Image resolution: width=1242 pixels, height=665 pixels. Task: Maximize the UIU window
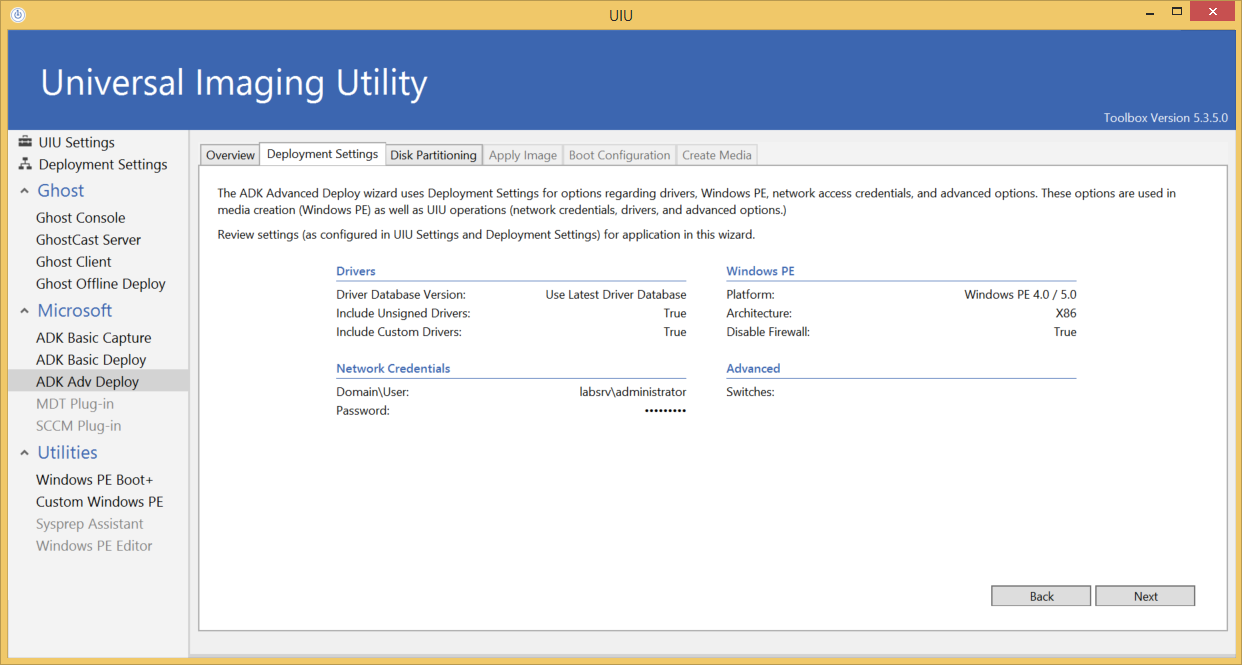(1177, 11)
